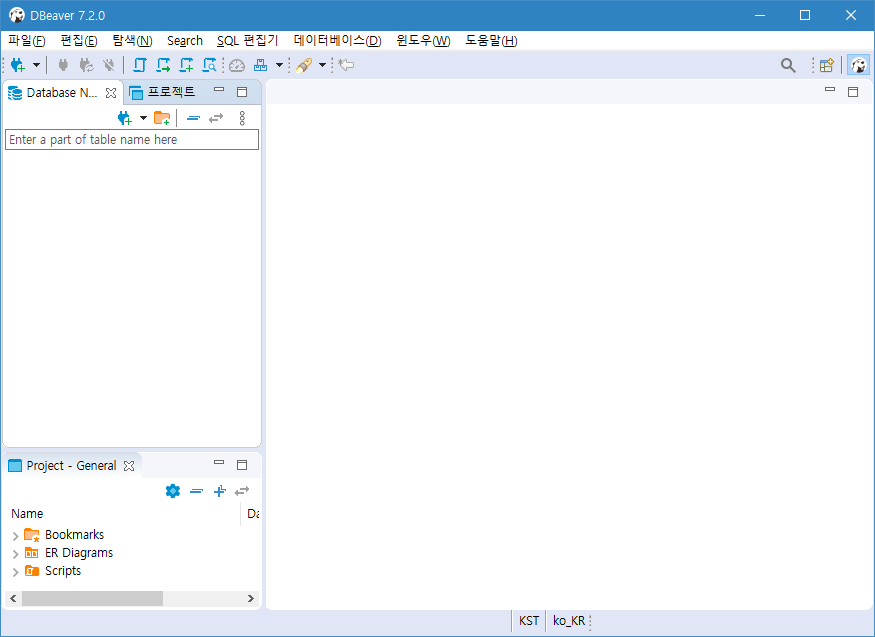This screenshot has width=875, height=637.
Task: Close the Project - General tab
Action: click(129, 466)
